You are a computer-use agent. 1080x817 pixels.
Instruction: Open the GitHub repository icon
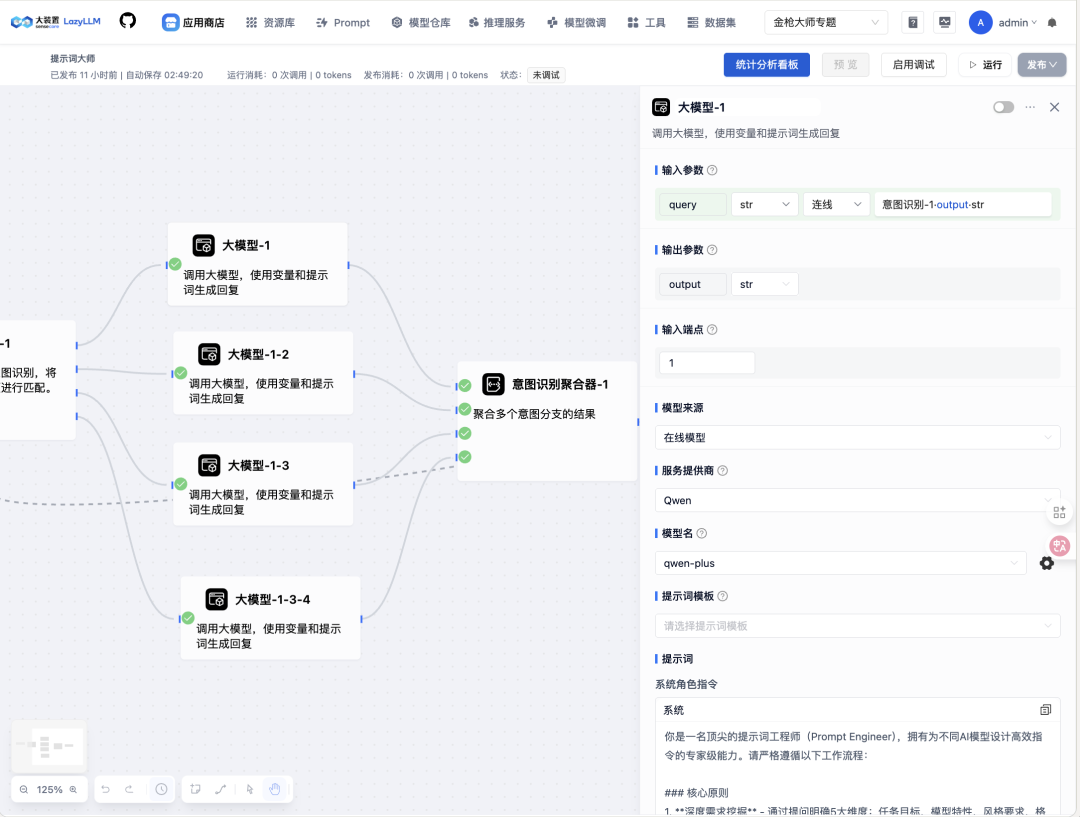pyautogui.click(x=128, y=21)
